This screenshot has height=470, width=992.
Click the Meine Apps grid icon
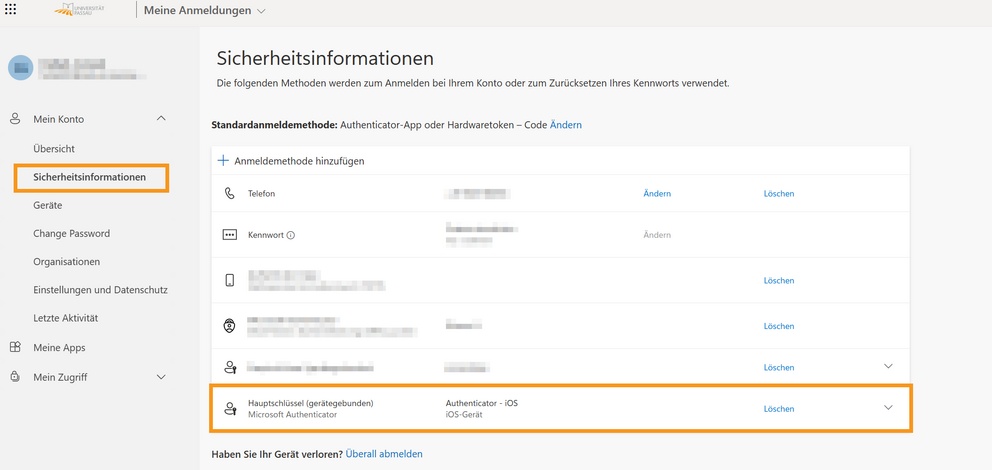[x=15, y=347]
